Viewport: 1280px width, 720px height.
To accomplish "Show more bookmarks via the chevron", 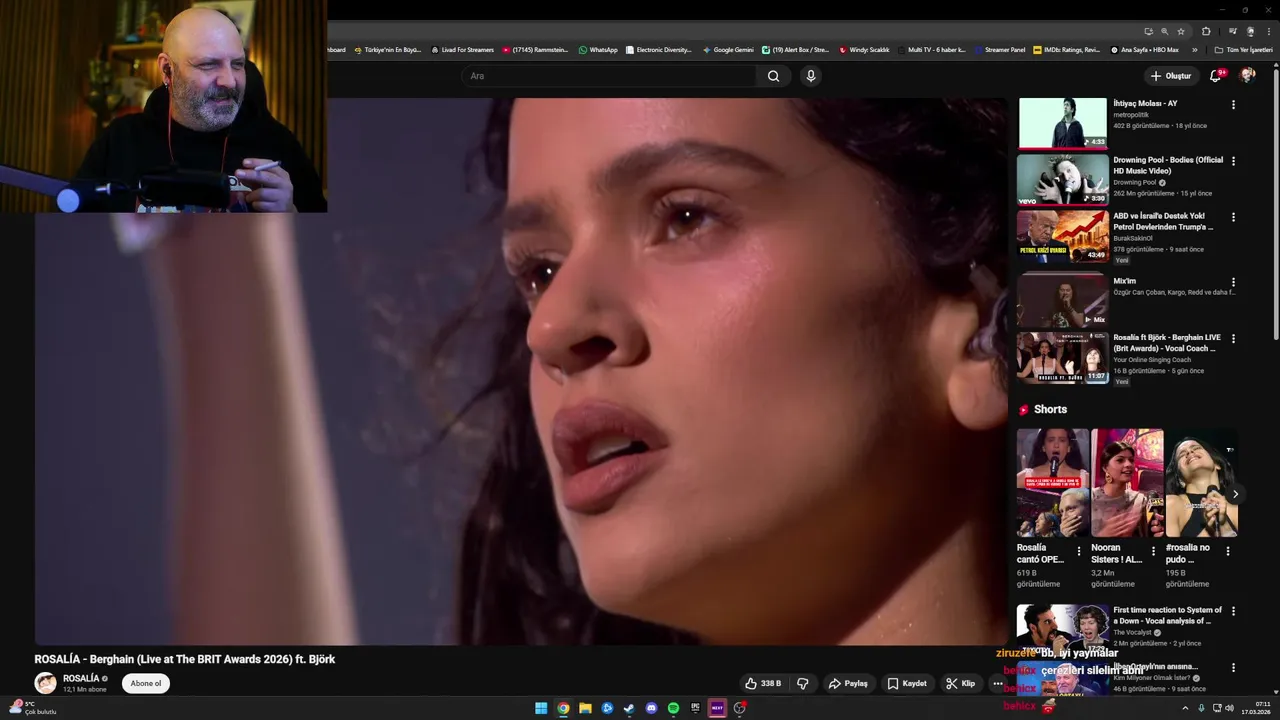I will (1195, 50).
